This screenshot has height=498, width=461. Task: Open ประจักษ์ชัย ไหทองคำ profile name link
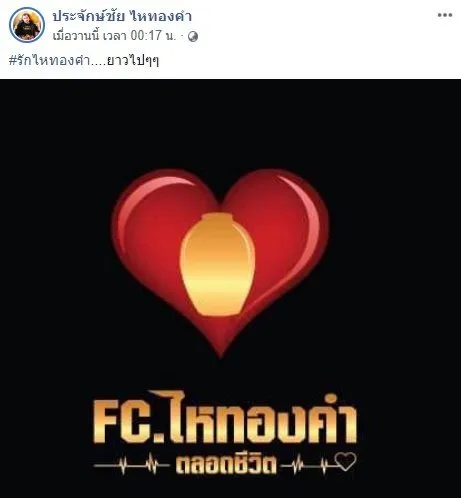tap(122, 16)
